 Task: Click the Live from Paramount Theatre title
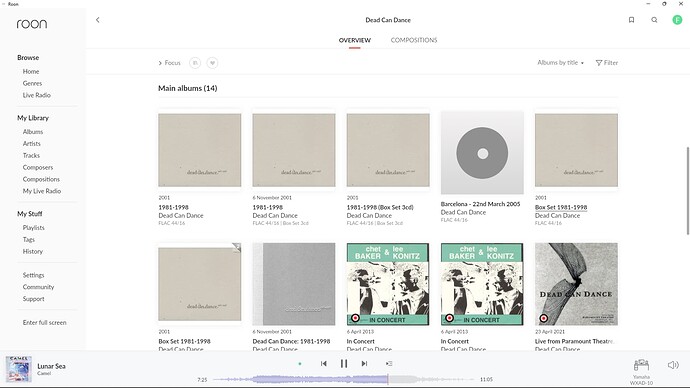(x=574, y=341)
